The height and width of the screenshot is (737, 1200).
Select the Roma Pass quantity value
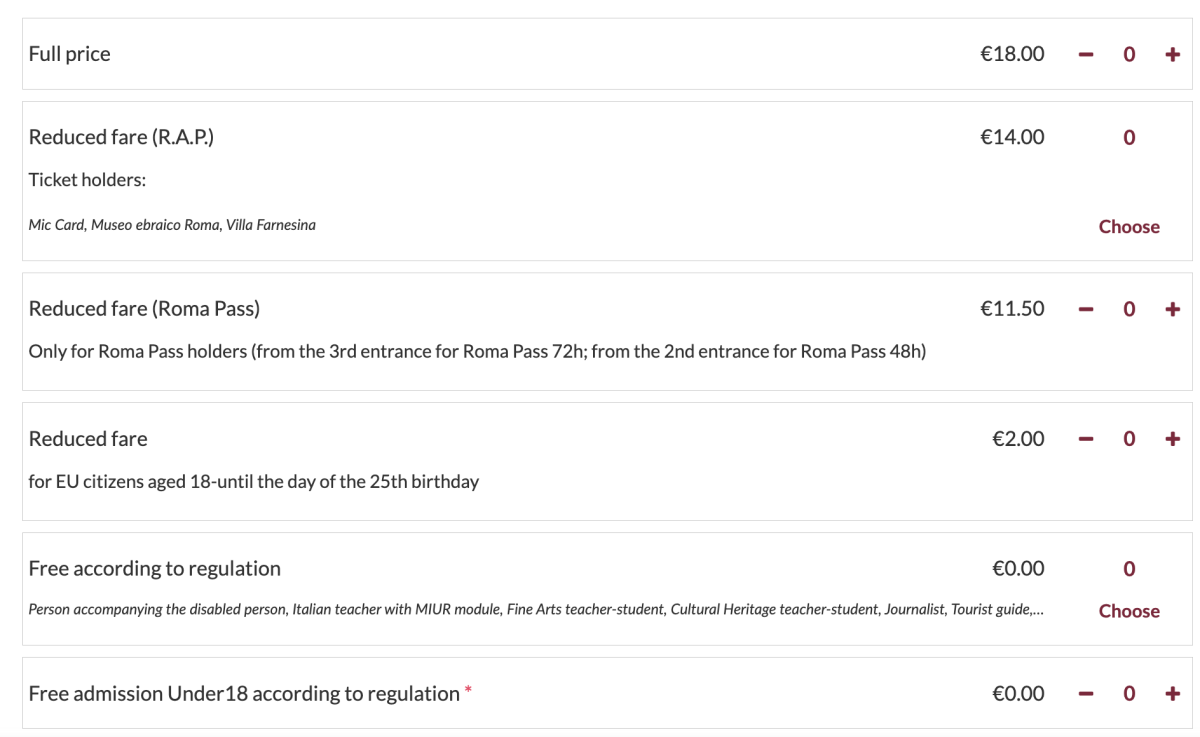[x=1129, y=309]
